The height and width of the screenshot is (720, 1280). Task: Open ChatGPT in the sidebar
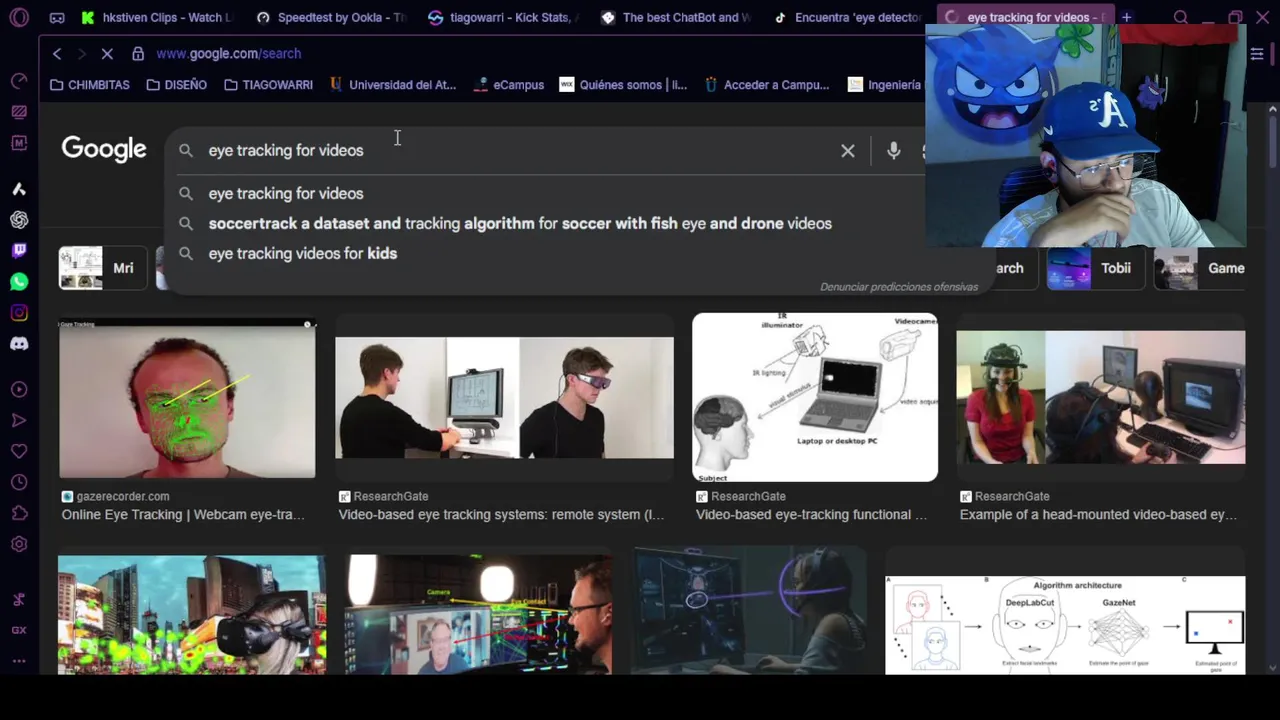tap(19, 220)
